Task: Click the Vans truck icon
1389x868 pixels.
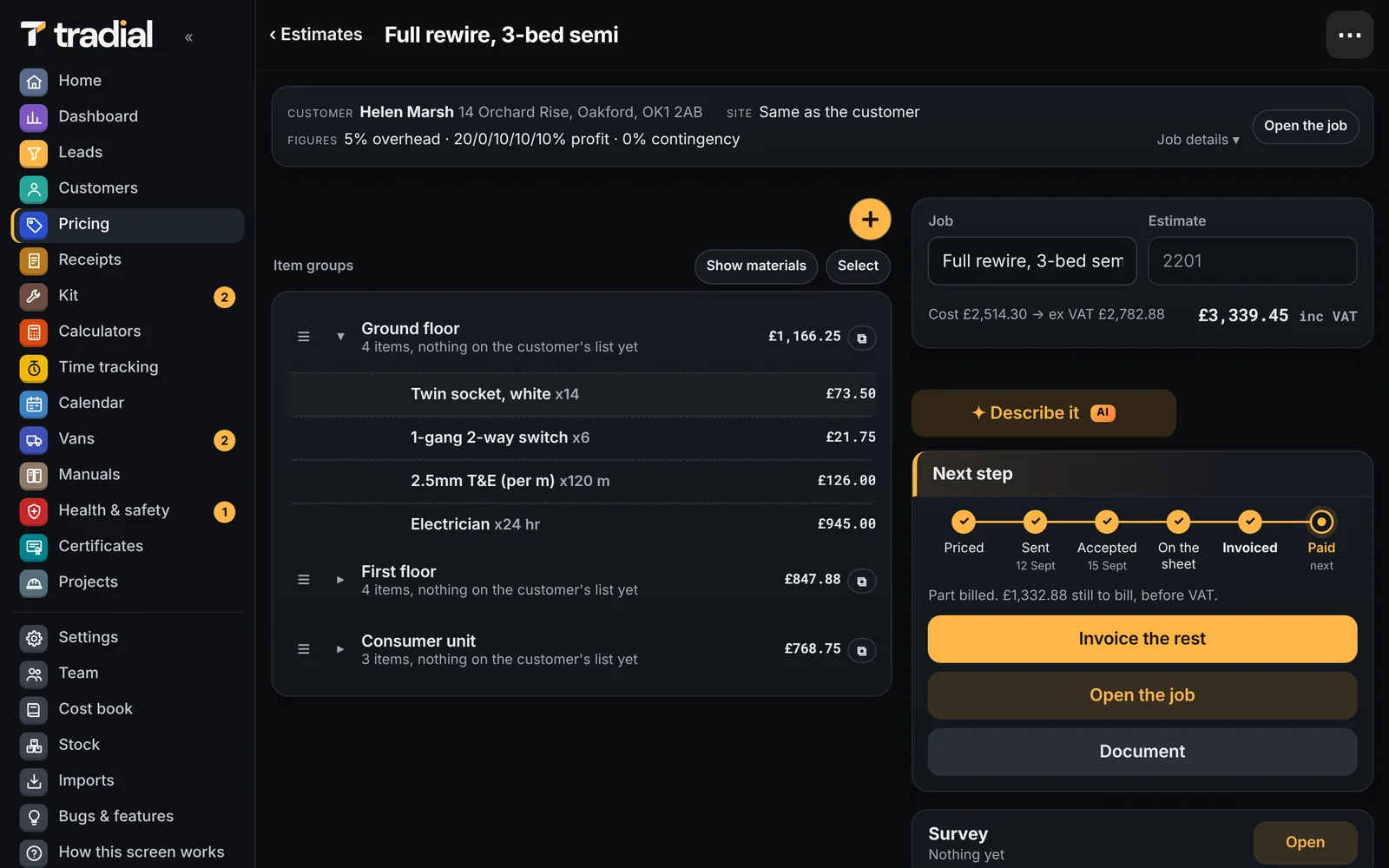Action: point(34,439)
